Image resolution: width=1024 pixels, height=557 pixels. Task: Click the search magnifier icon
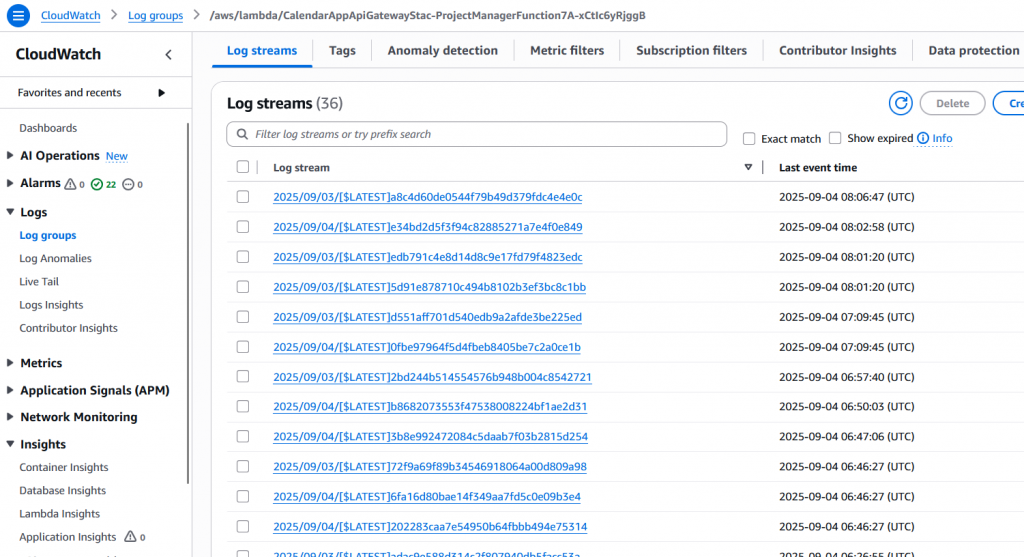[x=242, y=134]
